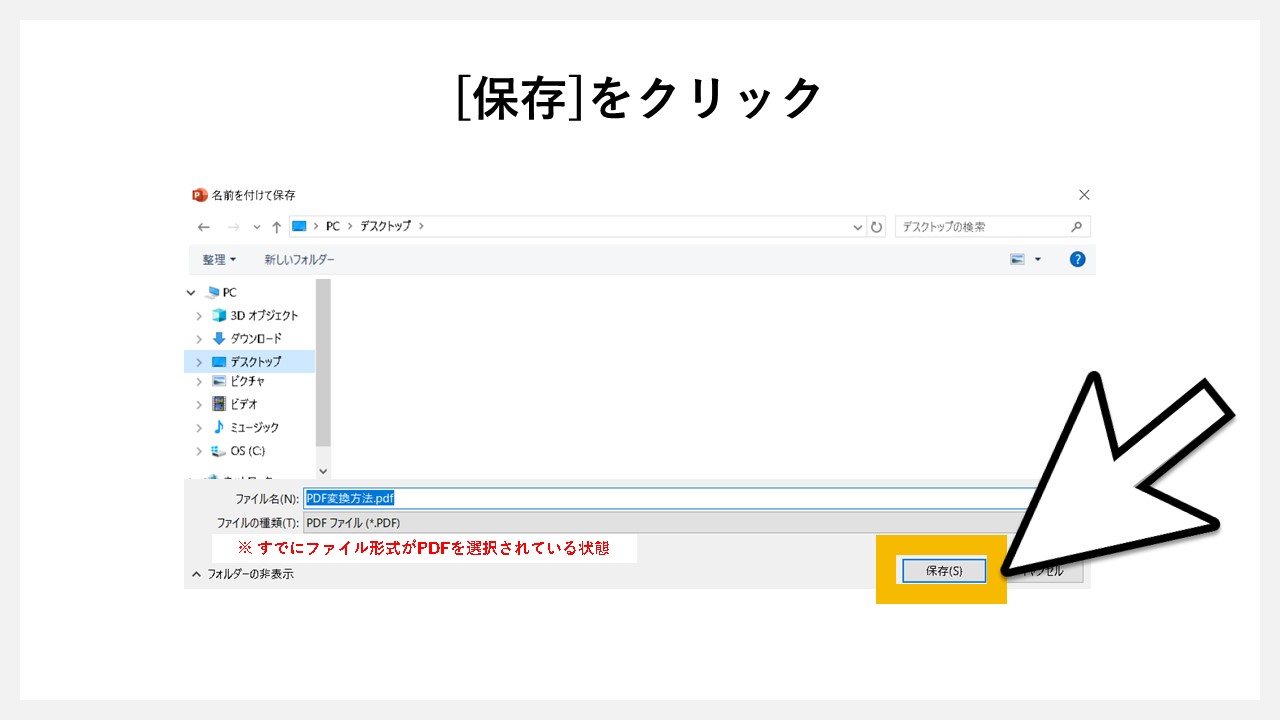
Task: Refresh the folder view with the refresh icon
Action: [x=877, y=226]
